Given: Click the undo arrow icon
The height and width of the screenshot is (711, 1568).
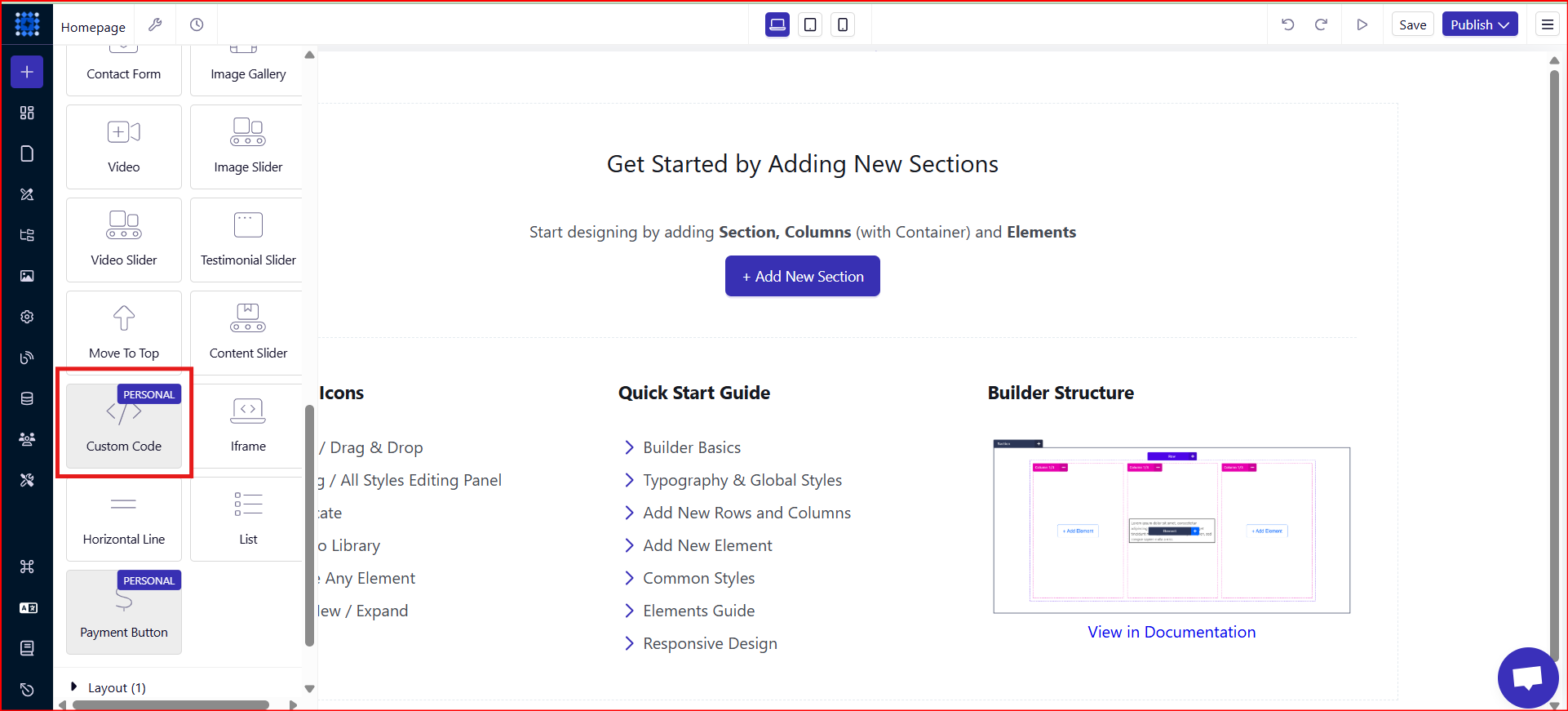Looking at the screenshot, I should click(x=1288, y=24).
